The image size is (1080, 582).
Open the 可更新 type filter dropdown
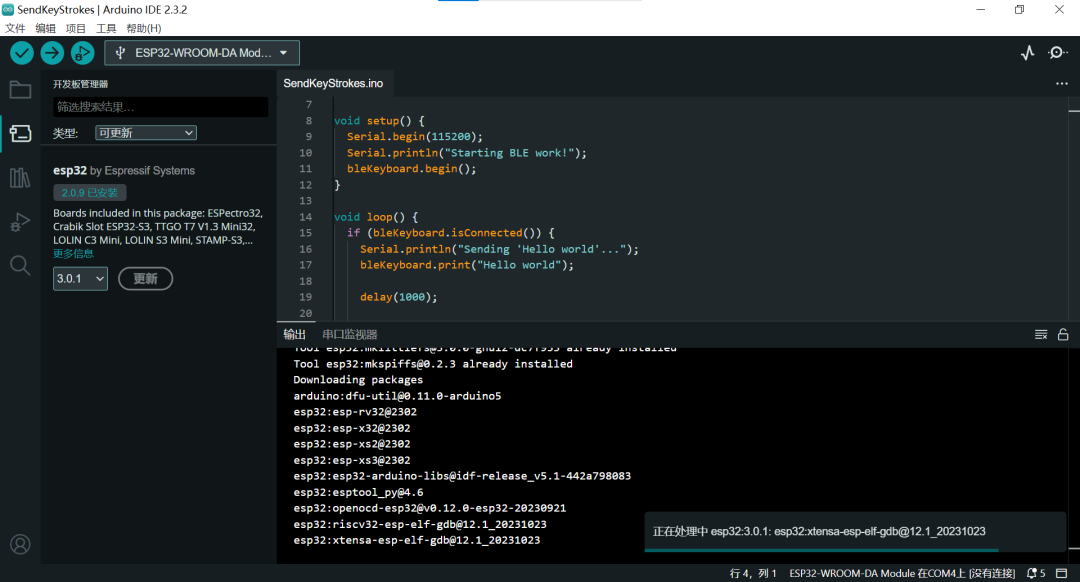click(x=145, y=132)
